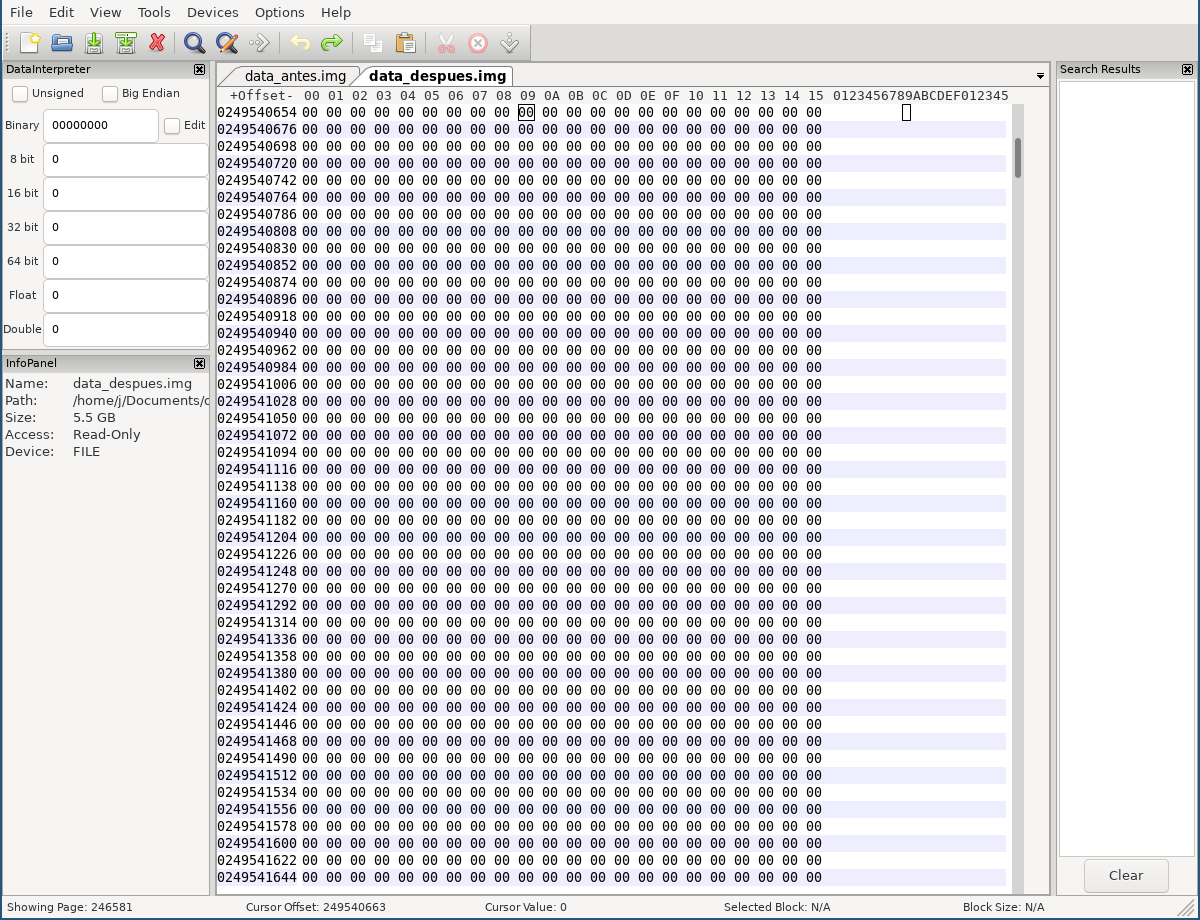Click the Selected Block: N/A status entry

(x=778, y=907)
